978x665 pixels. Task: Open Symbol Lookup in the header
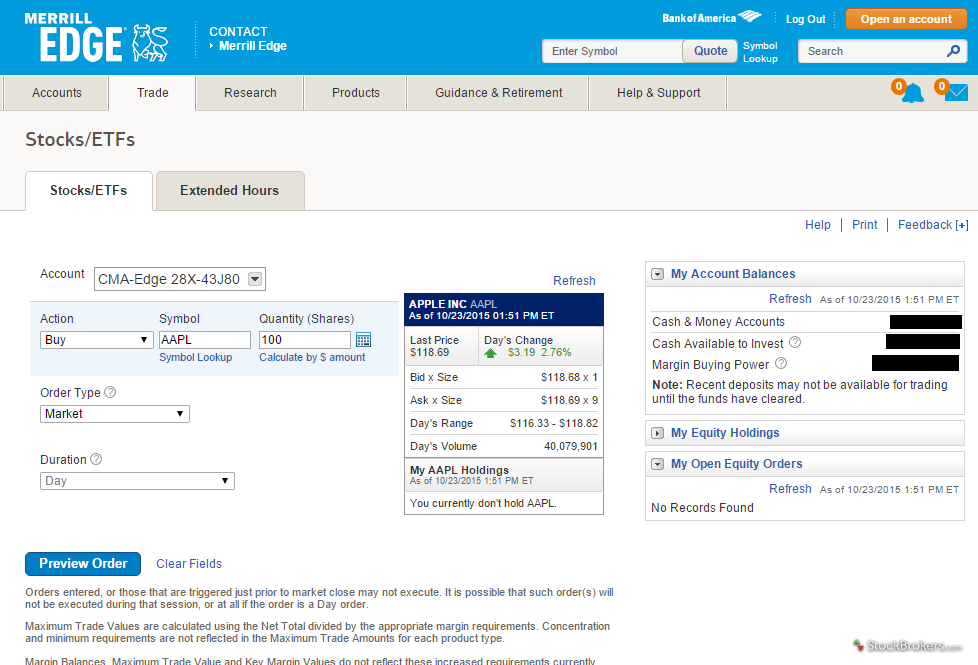click(760, 52)
